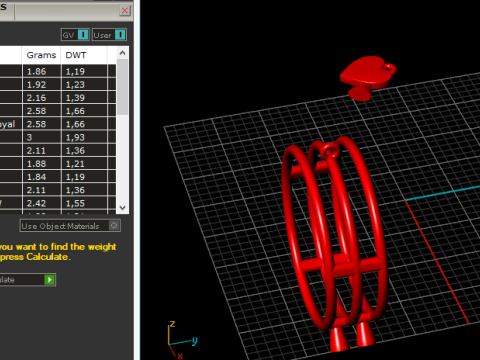
Task: Select the 2.16 grams cell
Action: click(x=42, y=98)
